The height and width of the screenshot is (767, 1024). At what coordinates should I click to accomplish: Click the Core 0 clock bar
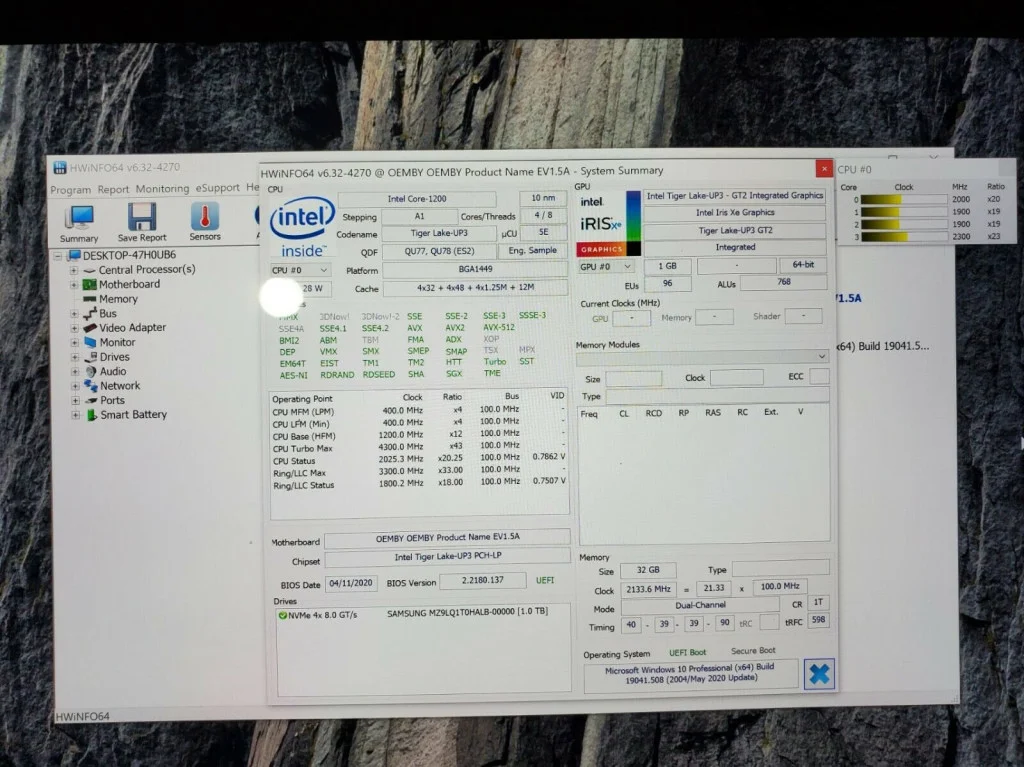[x=904, y=199]
